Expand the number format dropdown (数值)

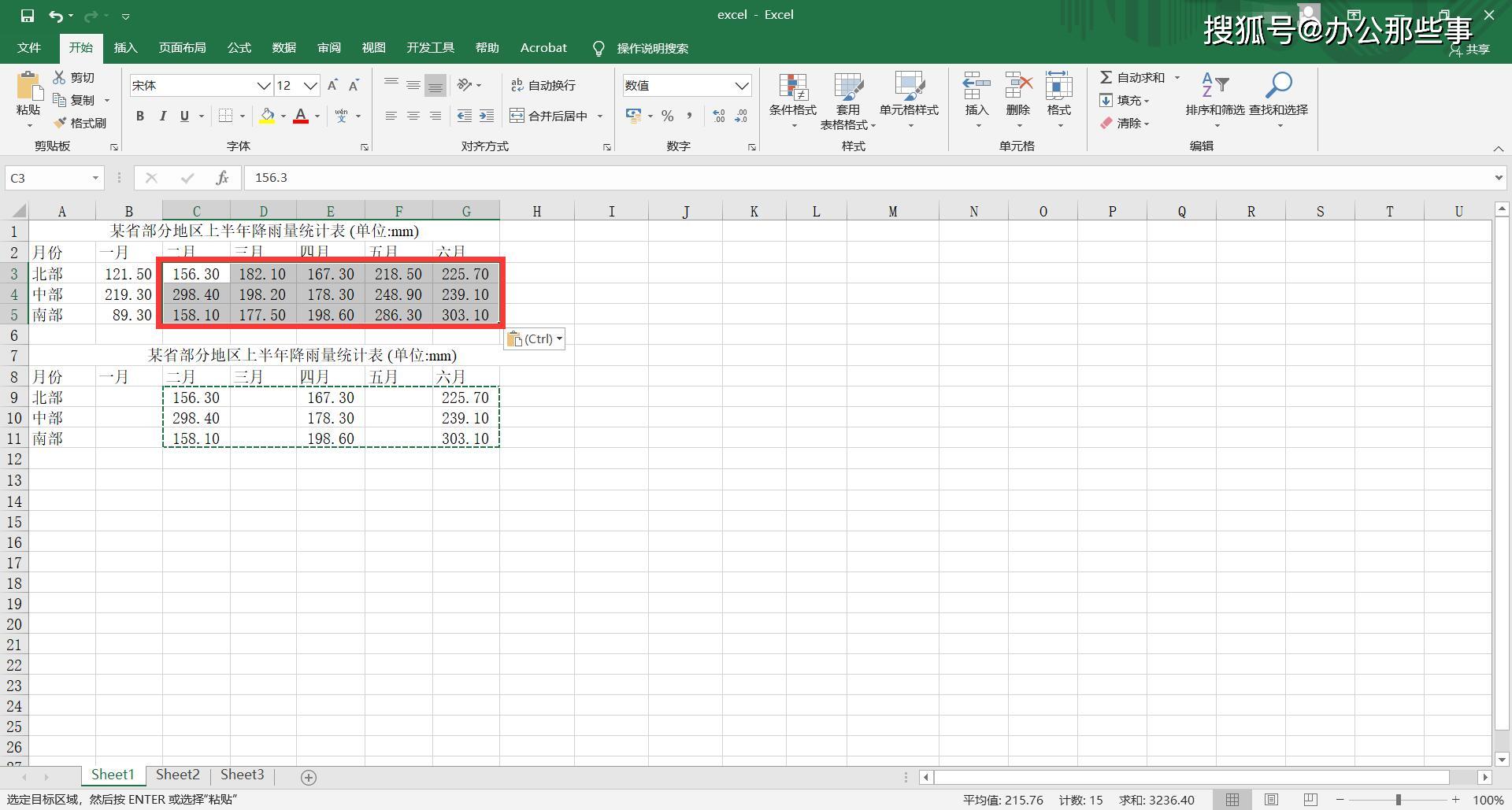[741, 85]
